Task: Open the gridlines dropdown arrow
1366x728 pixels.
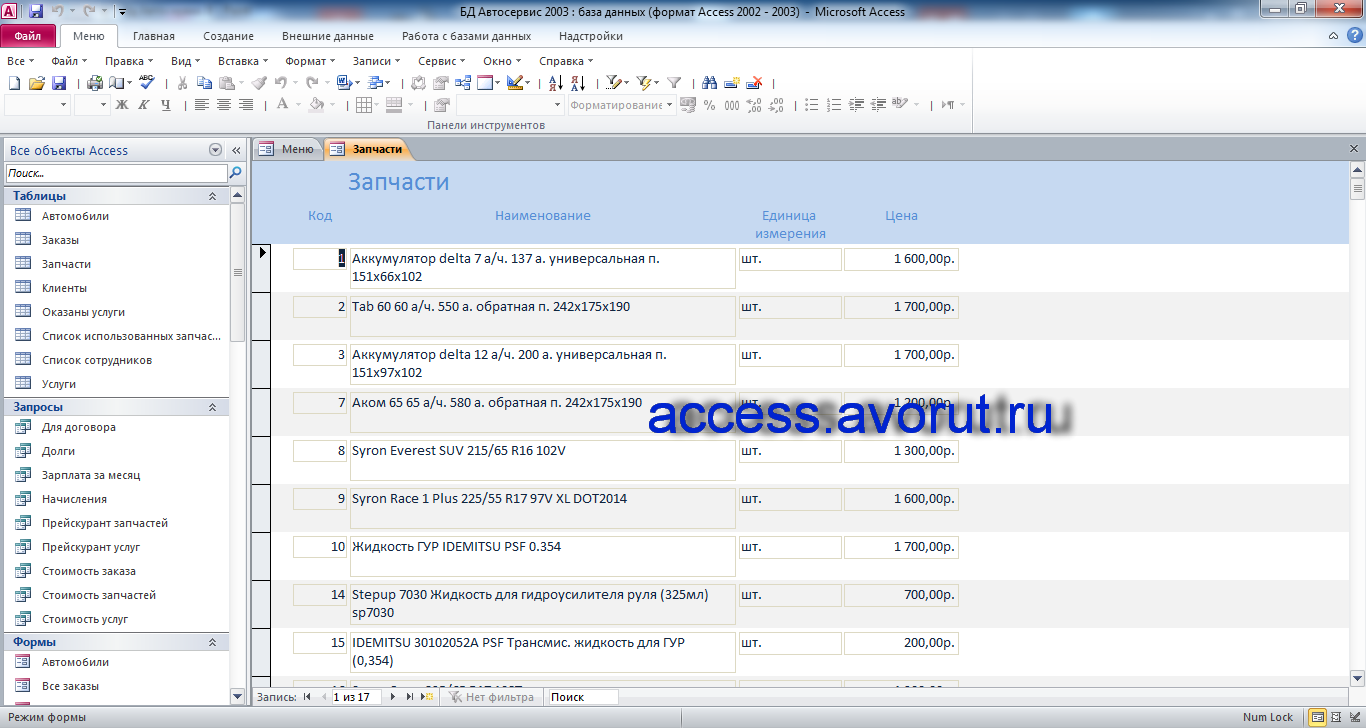Action: pos(377,104)
